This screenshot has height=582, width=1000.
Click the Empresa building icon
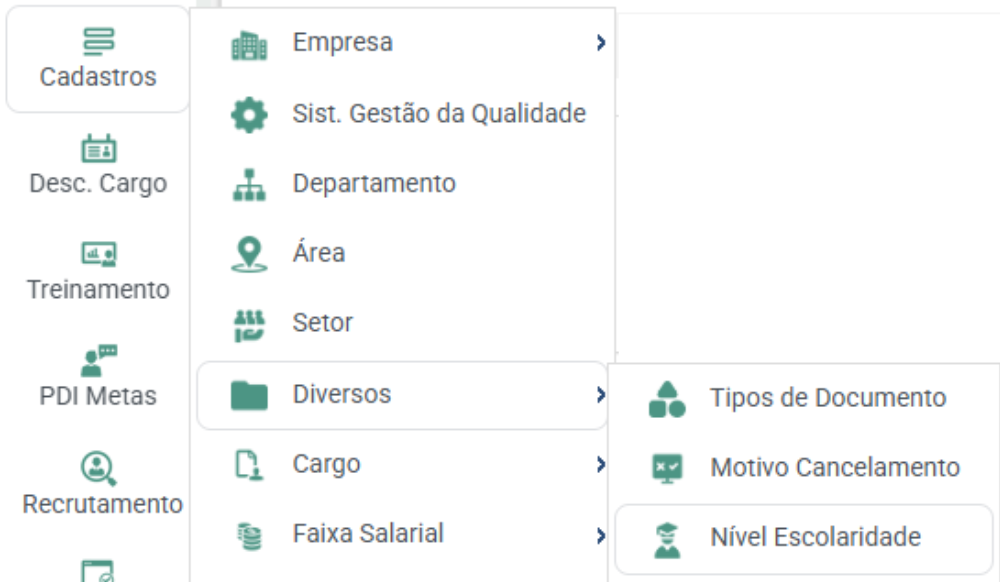[x=249, y=45]
